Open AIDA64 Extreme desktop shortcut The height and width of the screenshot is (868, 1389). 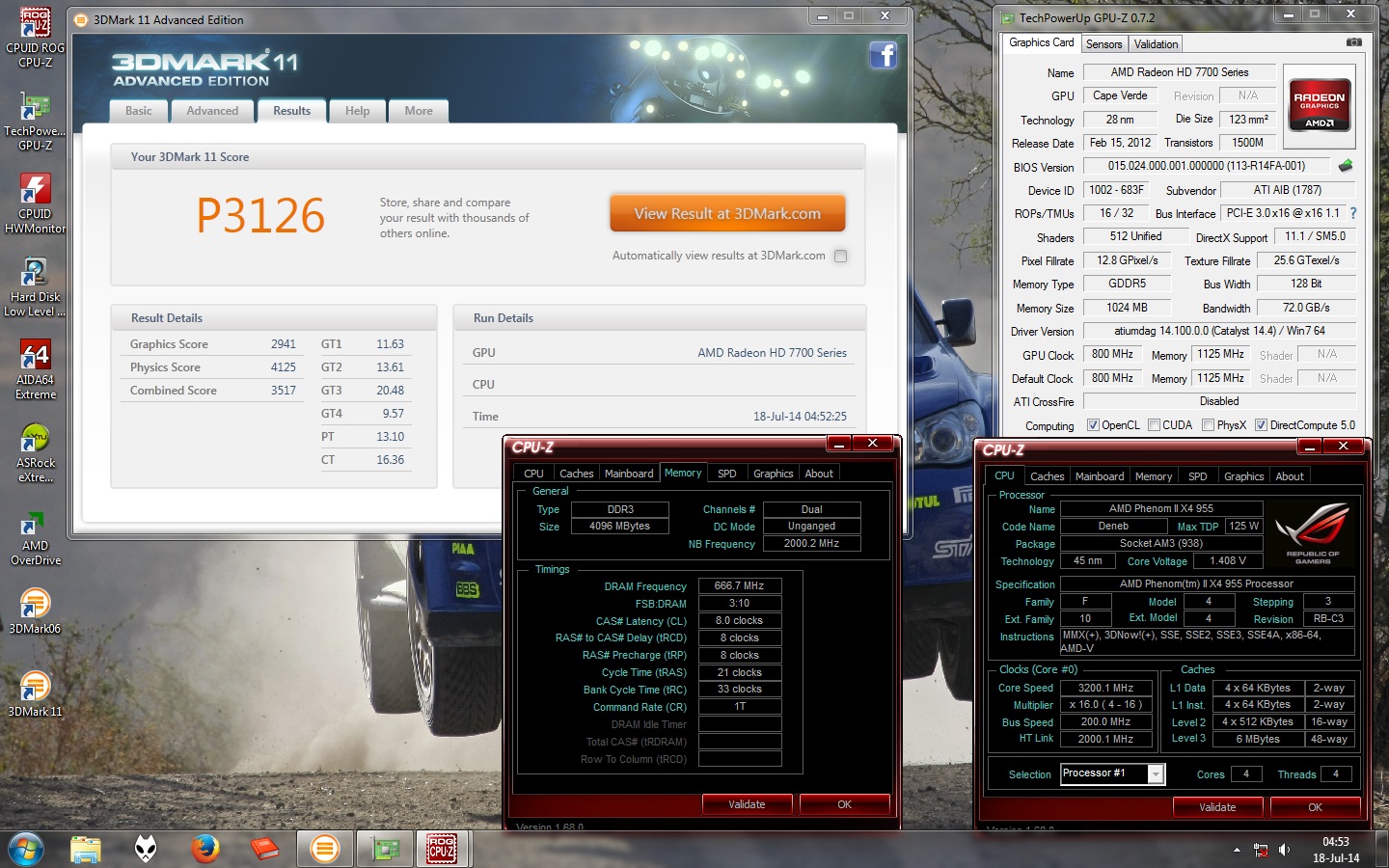pyautogui.click(x=35, y=370)
